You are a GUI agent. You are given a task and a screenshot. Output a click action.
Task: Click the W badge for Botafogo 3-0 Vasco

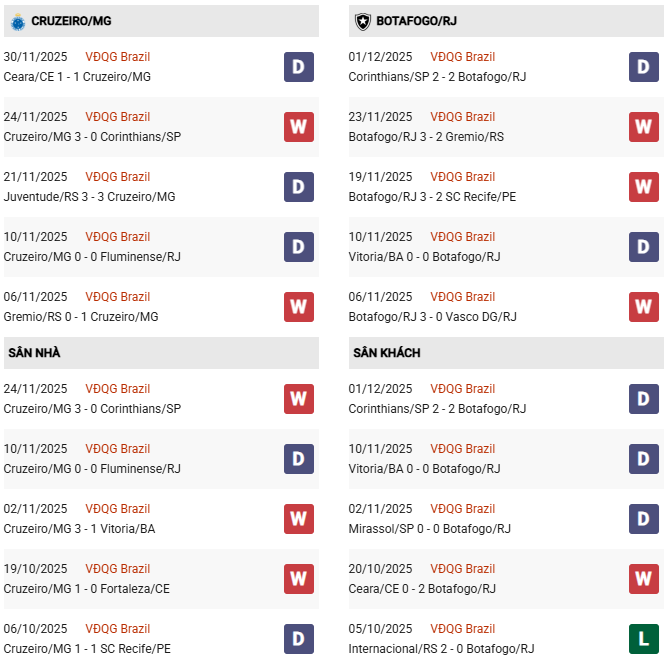click(644, 307)
